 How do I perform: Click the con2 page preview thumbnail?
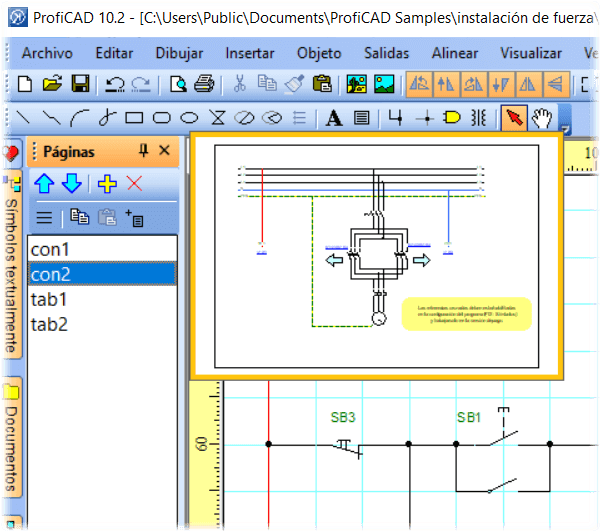(x=376, y=256)
